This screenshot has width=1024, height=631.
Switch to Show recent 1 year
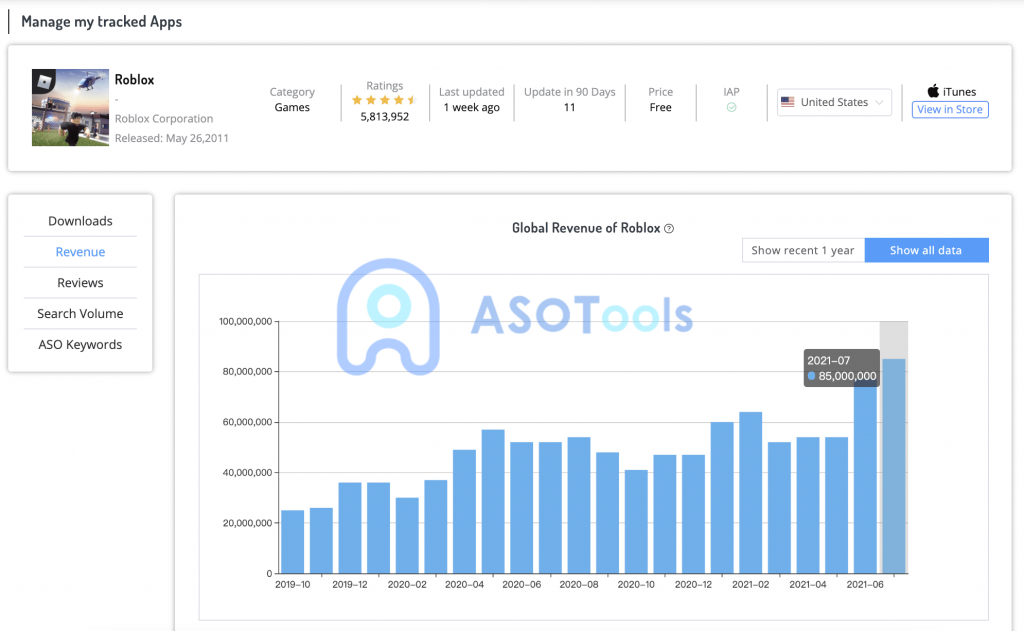(803, 250)
